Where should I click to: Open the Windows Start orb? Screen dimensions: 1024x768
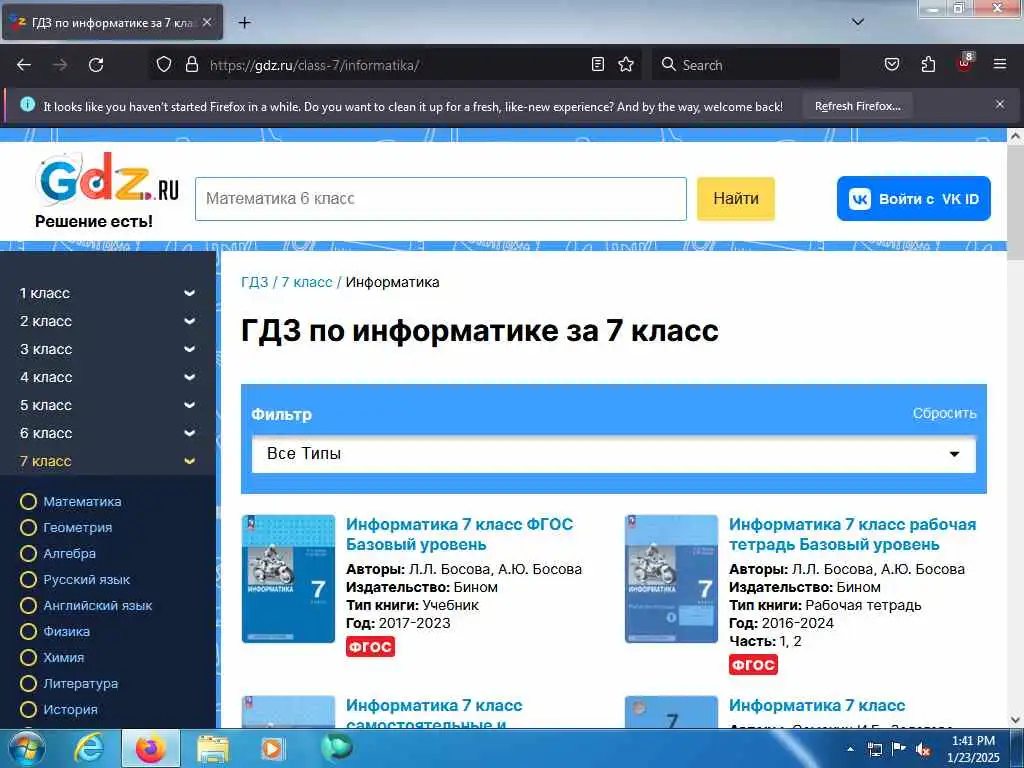click(26, 748)
